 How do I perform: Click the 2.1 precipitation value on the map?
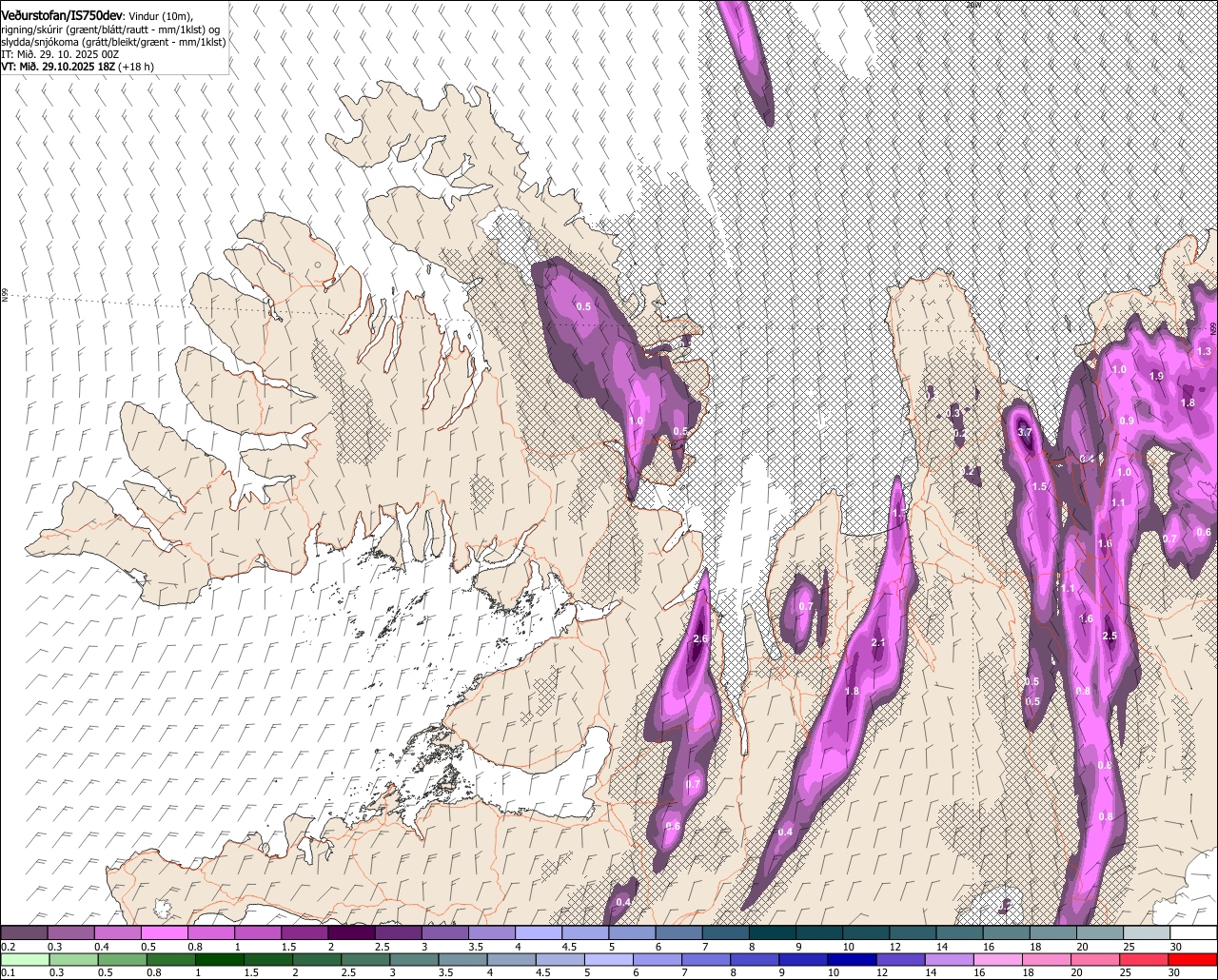click(x=878, y=643)
